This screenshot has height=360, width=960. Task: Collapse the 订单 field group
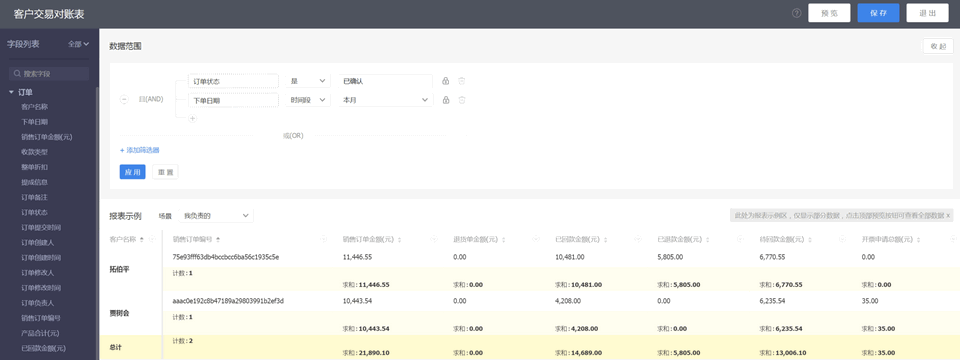(12, 92)
